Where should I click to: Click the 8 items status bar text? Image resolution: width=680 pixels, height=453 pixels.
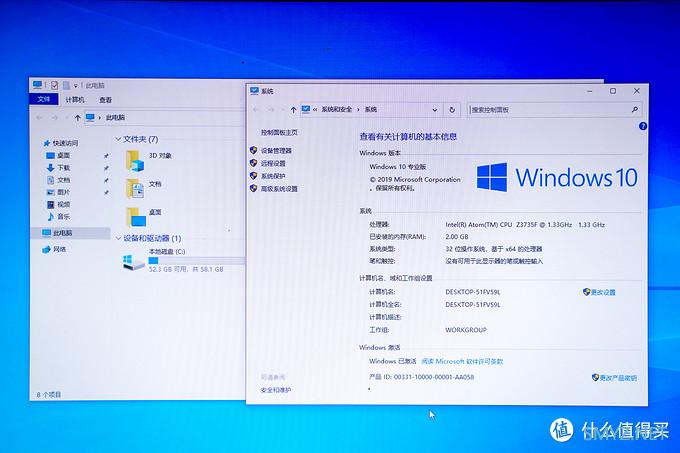[x=49, y=394]
